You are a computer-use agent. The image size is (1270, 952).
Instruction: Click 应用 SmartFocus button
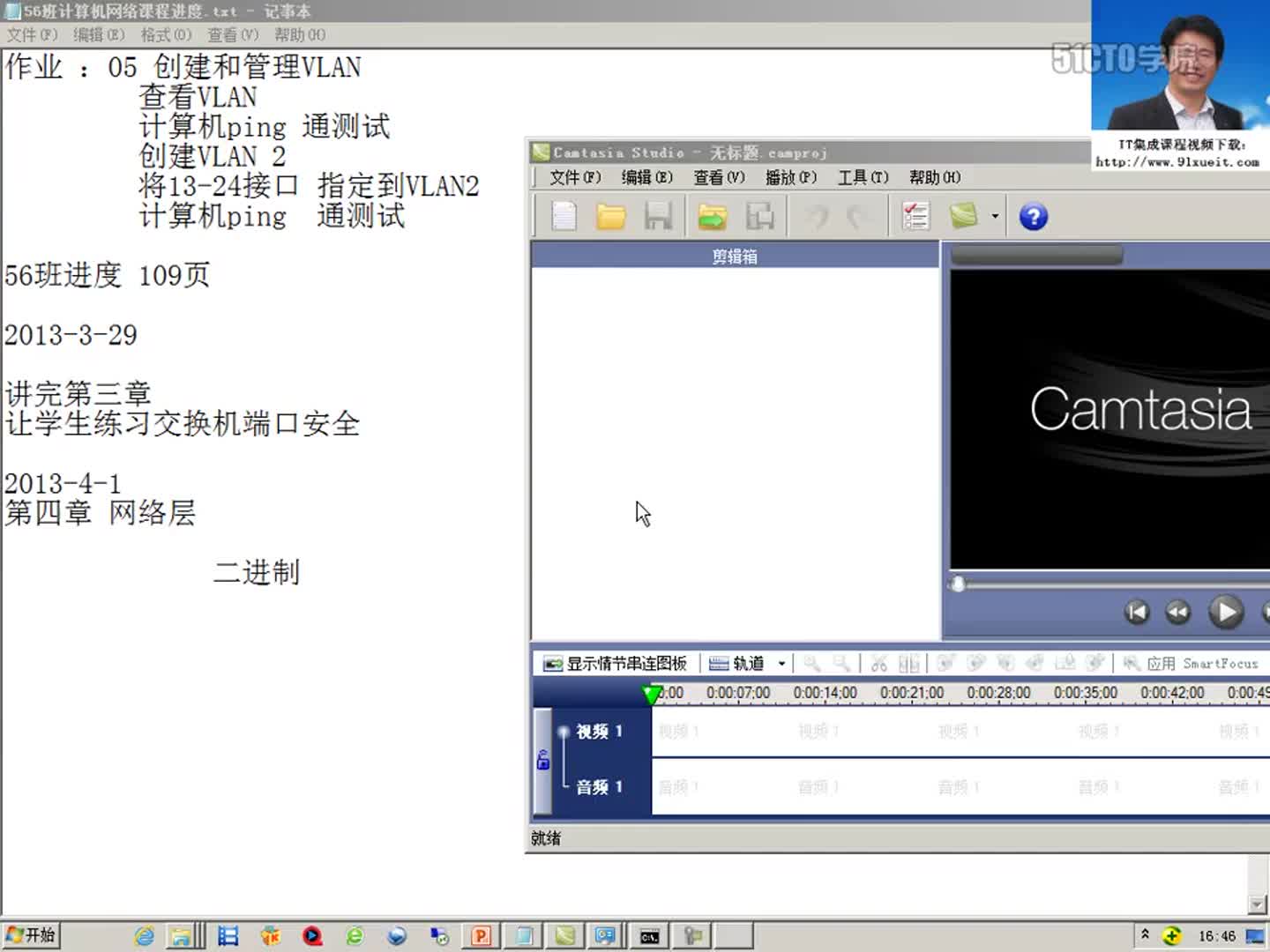click(x=1191, y=664)
